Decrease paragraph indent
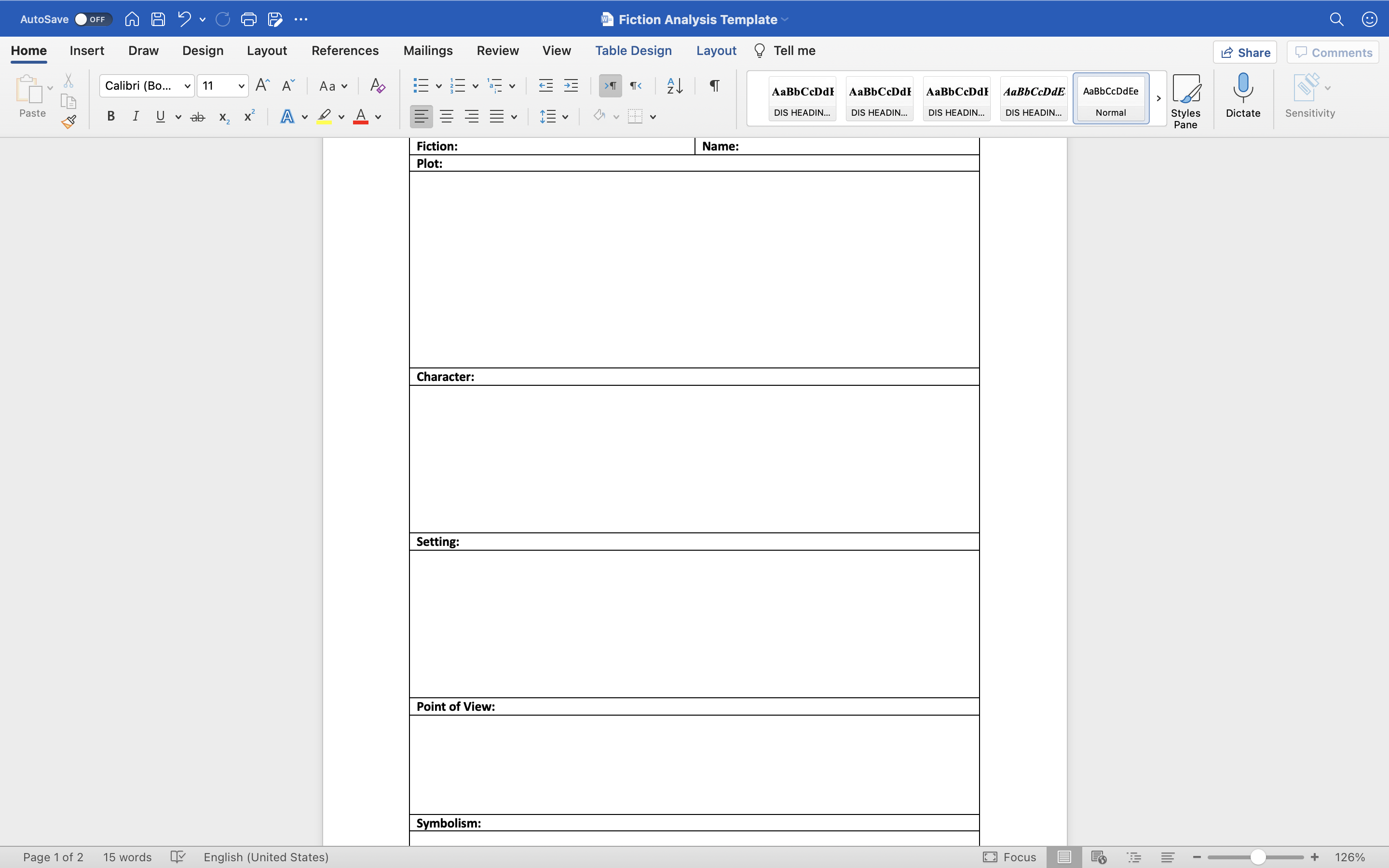This screenshot has width=1389, height=868. coord(545,85)
